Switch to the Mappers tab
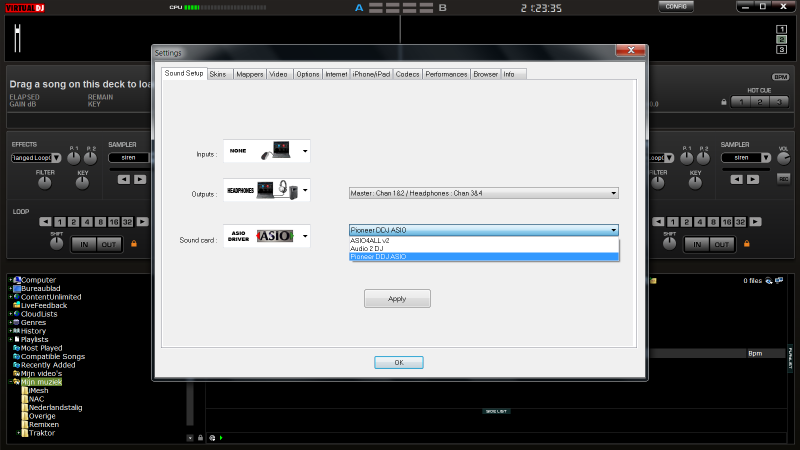Screen dimensions: 800x450 249,74
